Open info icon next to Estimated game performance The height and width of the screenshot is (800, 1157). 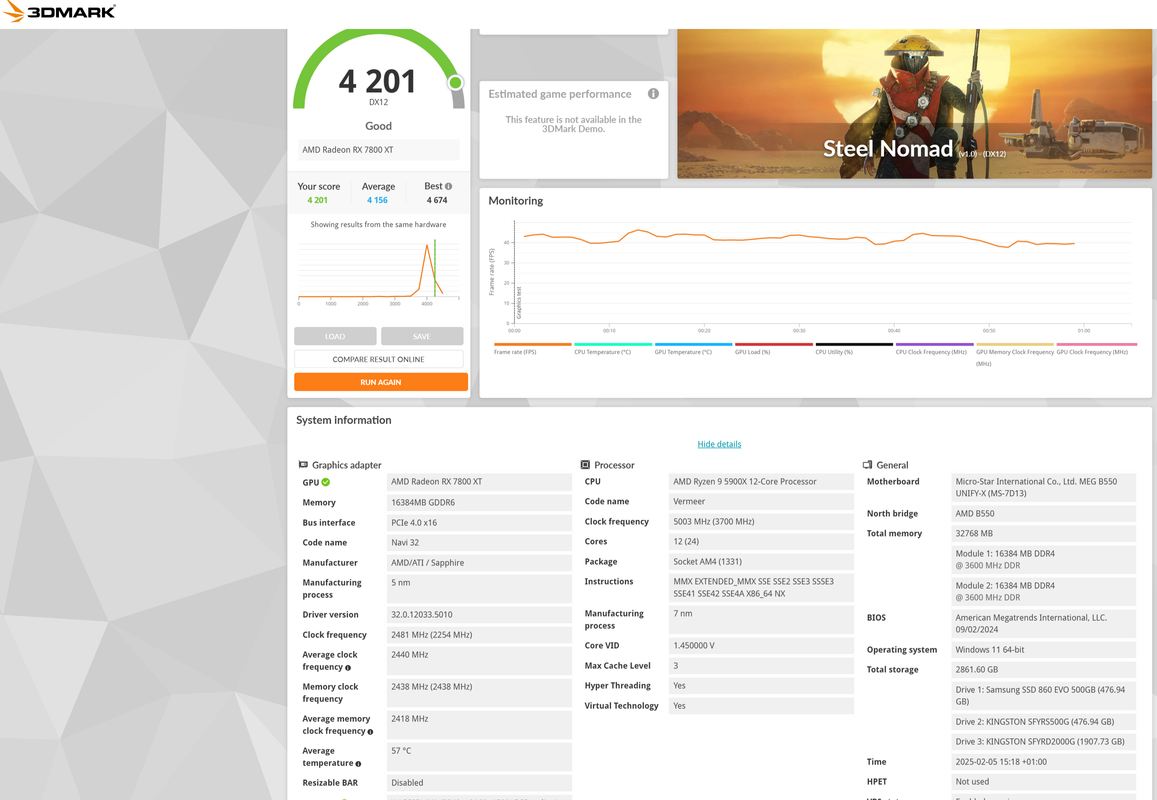653,94
